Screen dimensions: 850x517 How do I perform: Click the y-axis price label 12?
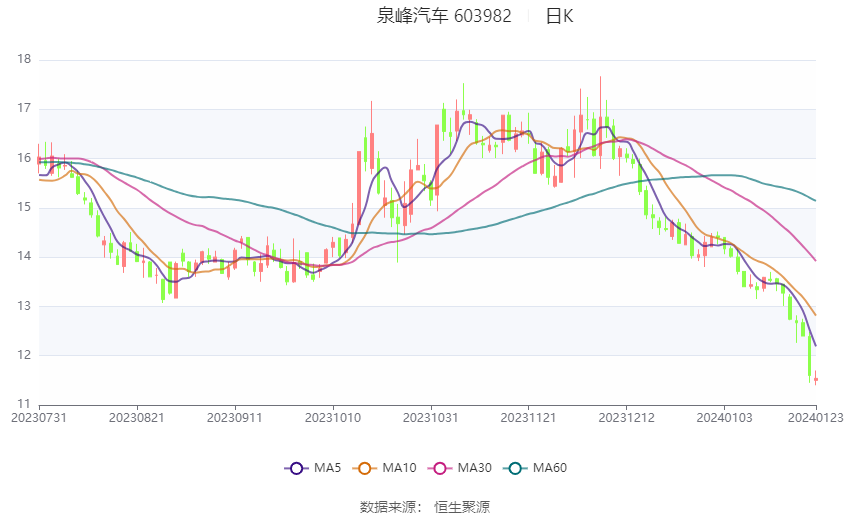(24, 355)
